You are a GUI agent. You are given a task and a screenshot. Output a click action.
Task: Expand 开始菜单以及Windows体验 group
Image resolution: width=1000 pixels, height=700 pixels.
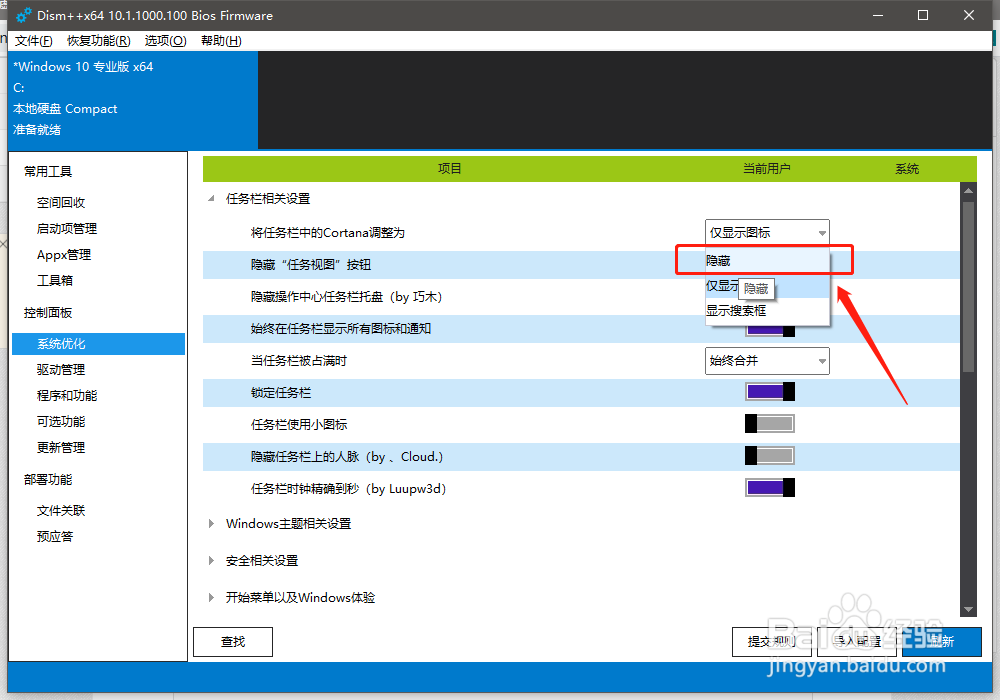coord(211,597)
